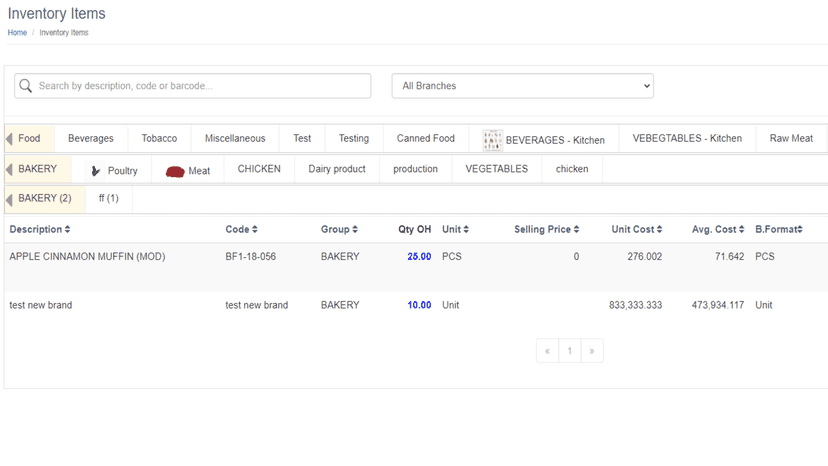The height and width of the screenshot is (466, 828).
Task: Open the All Branches dropdown
Action: [x=523, y=86]
